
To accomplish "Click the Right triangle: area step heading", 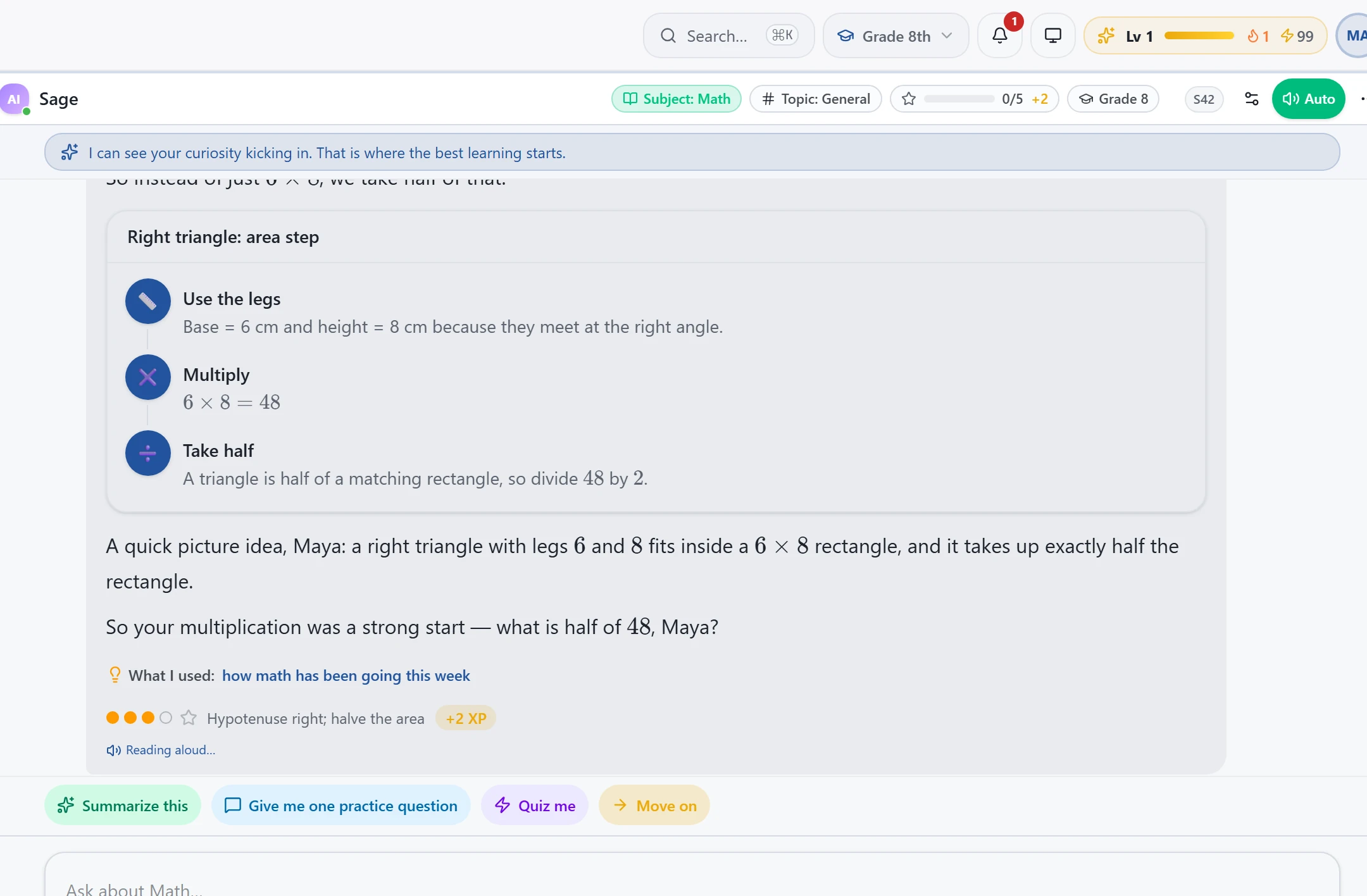I will coord(223,237).
